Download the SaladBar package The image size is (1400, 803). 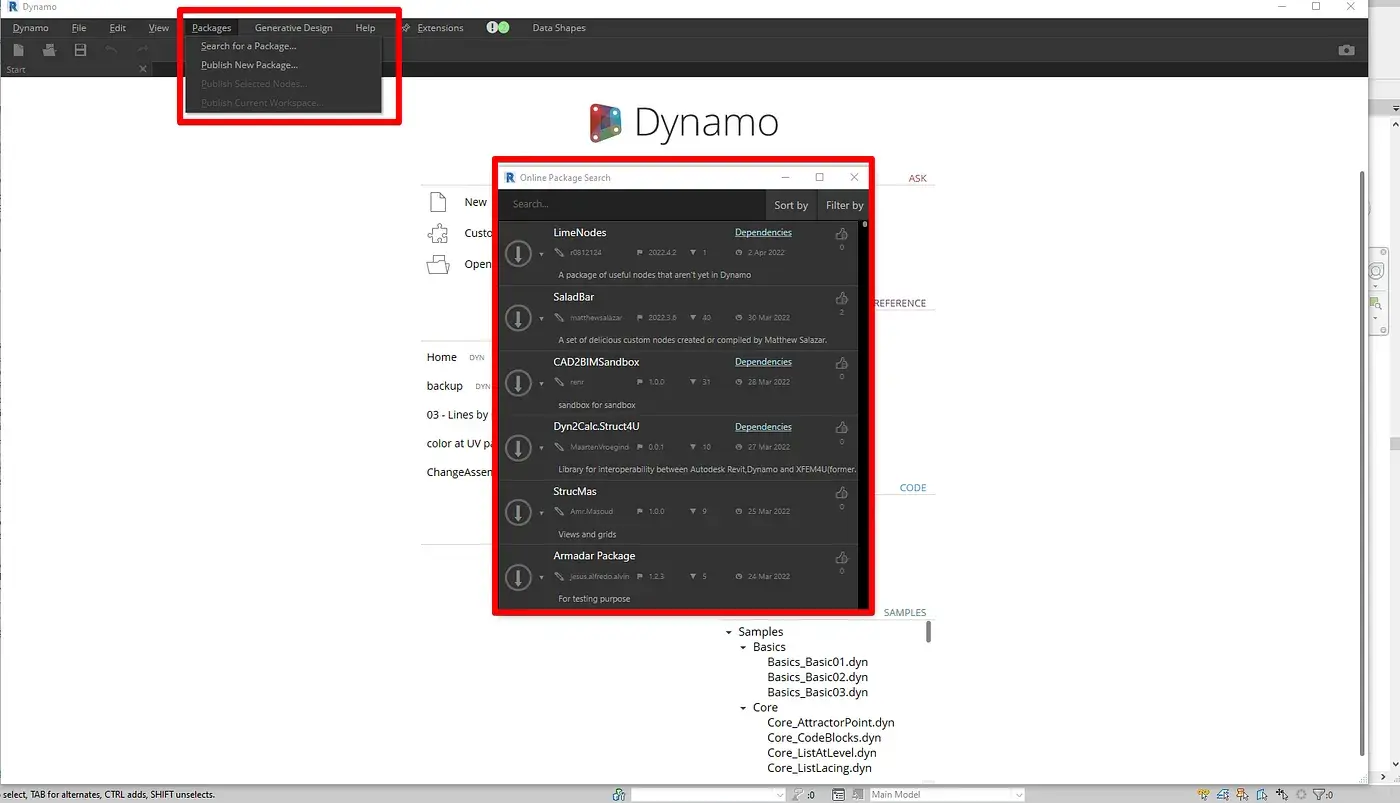(518, 318)
